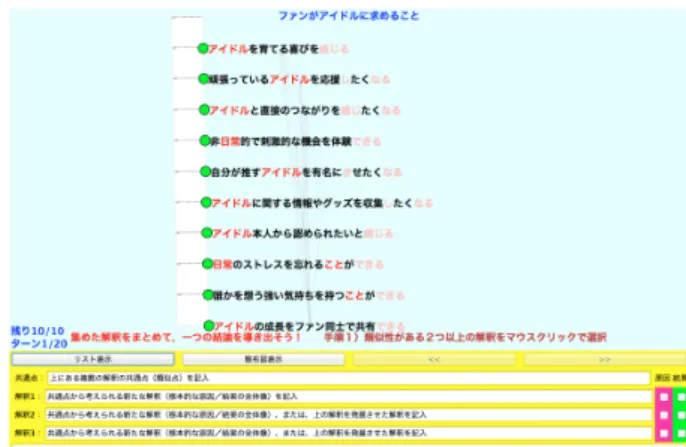Focus the 解釈3 input field

coord(349,433)
